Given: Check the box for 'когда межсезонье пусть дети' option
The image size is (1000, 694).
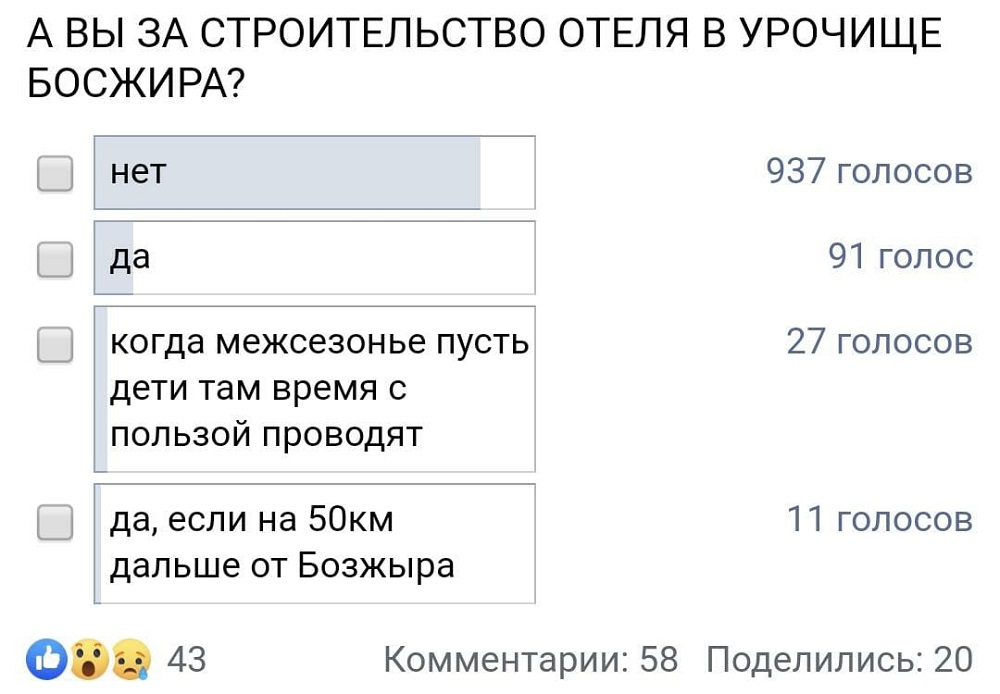Looking at the screenshot, I should 55,345.
